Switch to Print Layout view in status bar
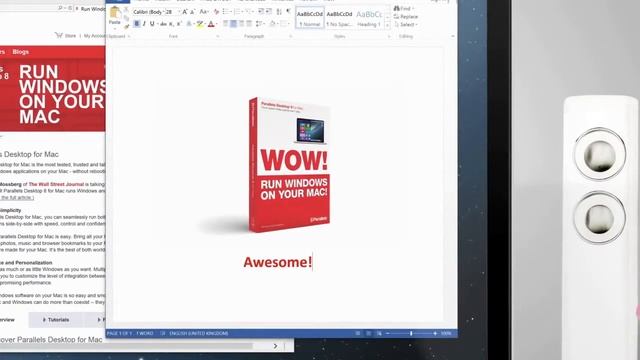640x360 pixels. [369, 333]
